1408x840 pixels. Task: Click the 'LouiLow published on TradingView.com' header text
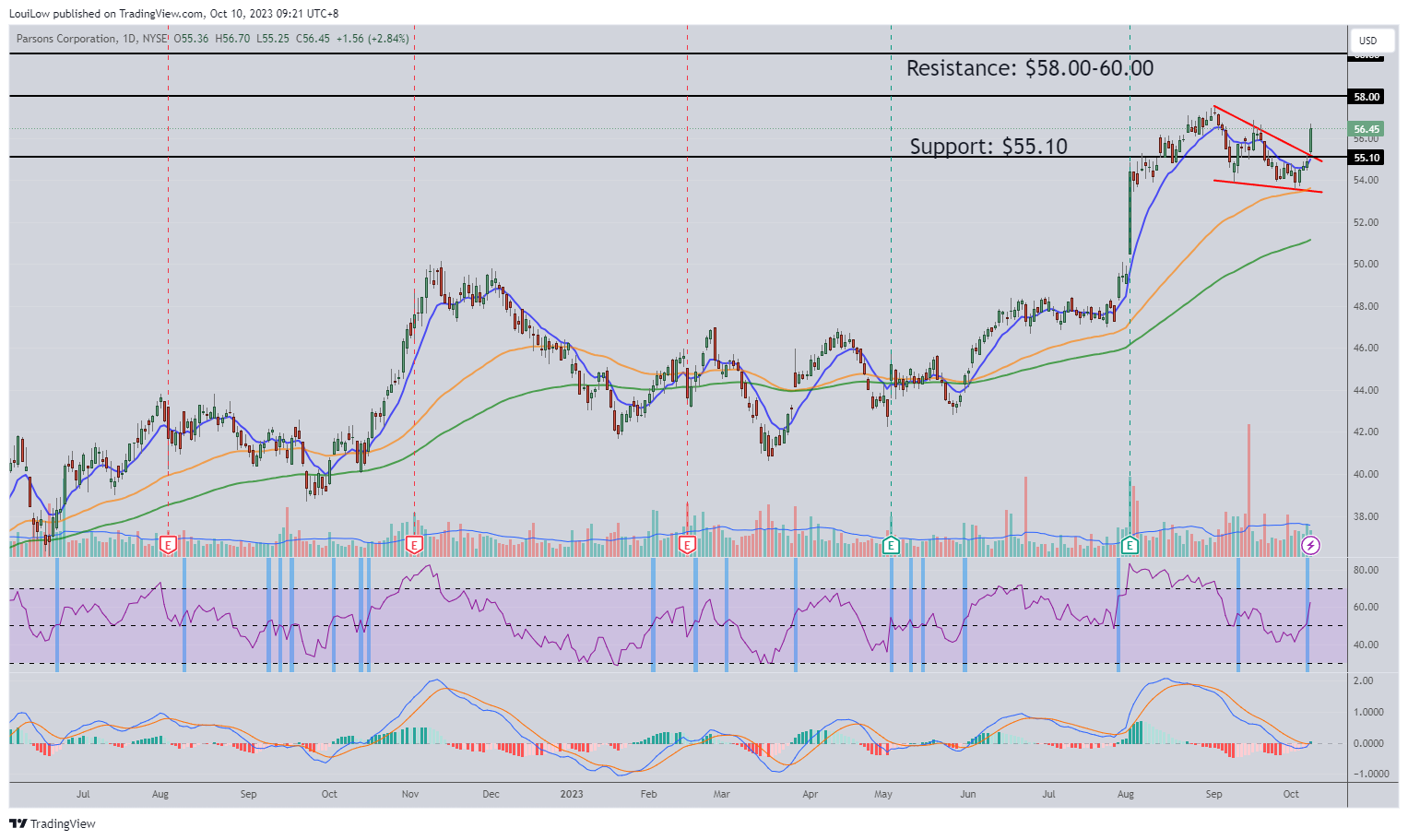pos(107,14)
